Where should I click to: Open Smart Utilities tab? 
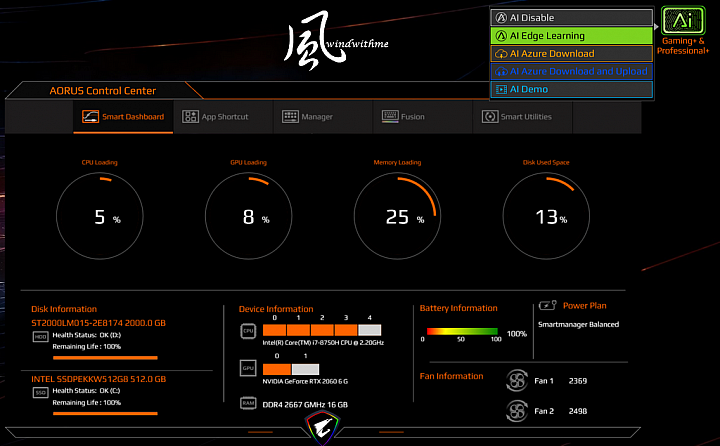click(x=523, y=117)
